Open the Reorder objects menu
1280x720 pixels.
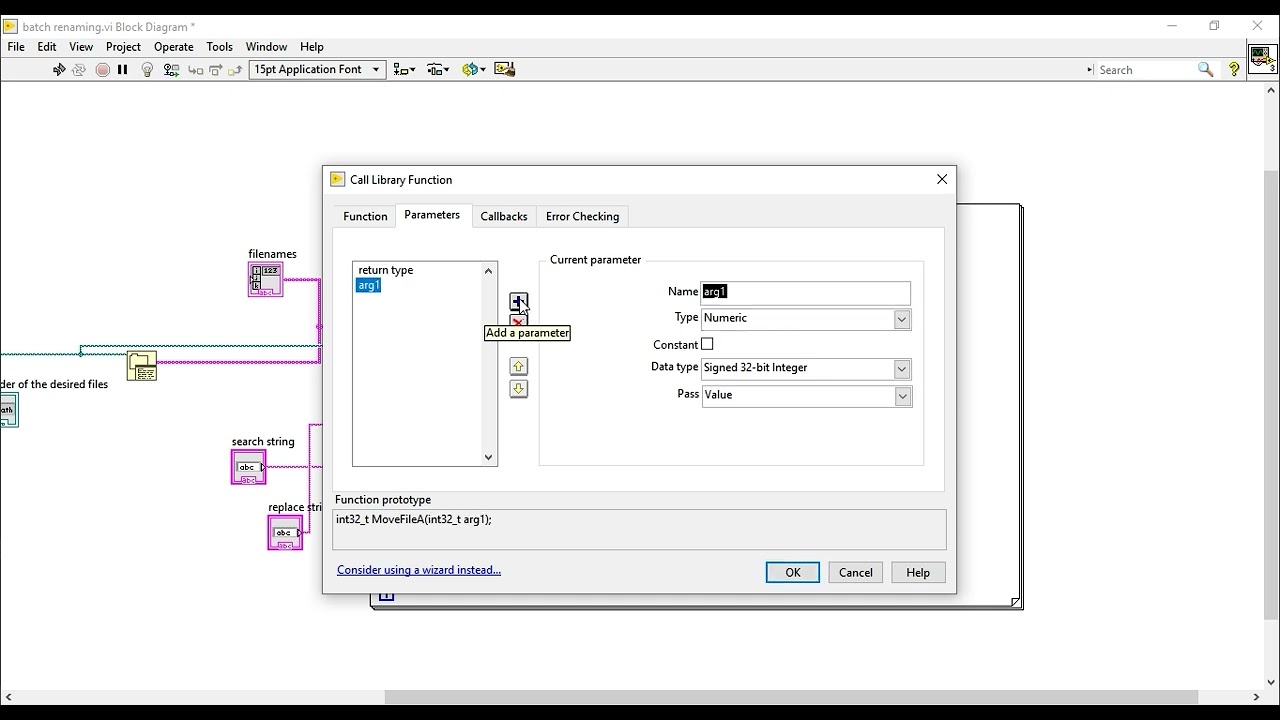coord(473,70)
